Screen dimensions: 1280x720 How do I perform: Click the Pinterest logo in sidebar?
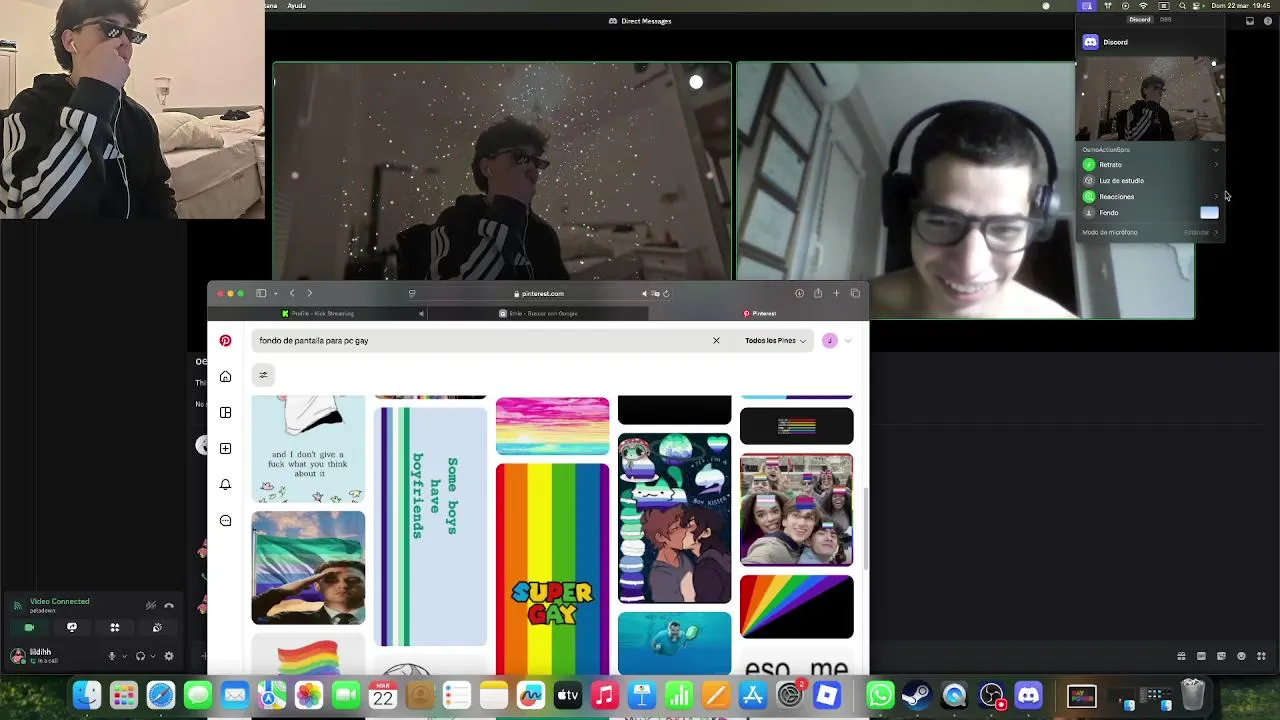click(225, 341)
